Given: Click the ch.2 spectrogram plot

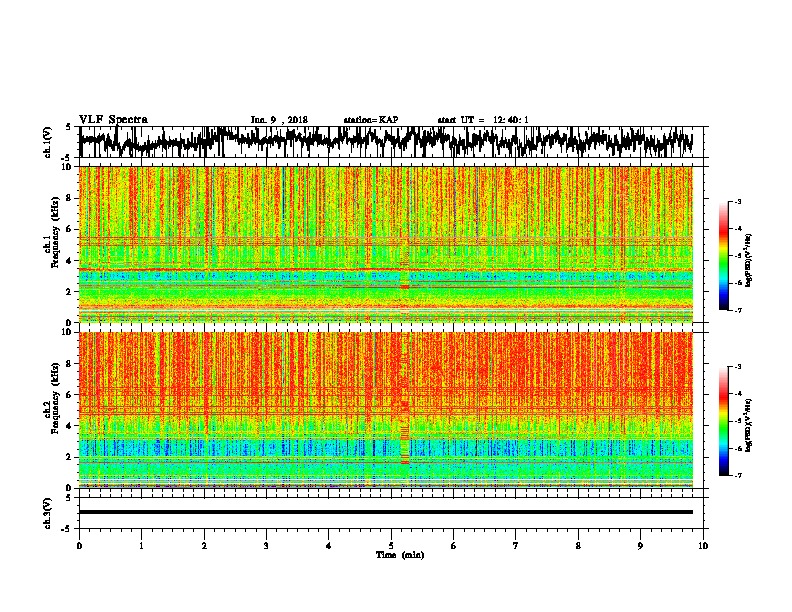Looking at the screenshot, I should click(385, 410).
